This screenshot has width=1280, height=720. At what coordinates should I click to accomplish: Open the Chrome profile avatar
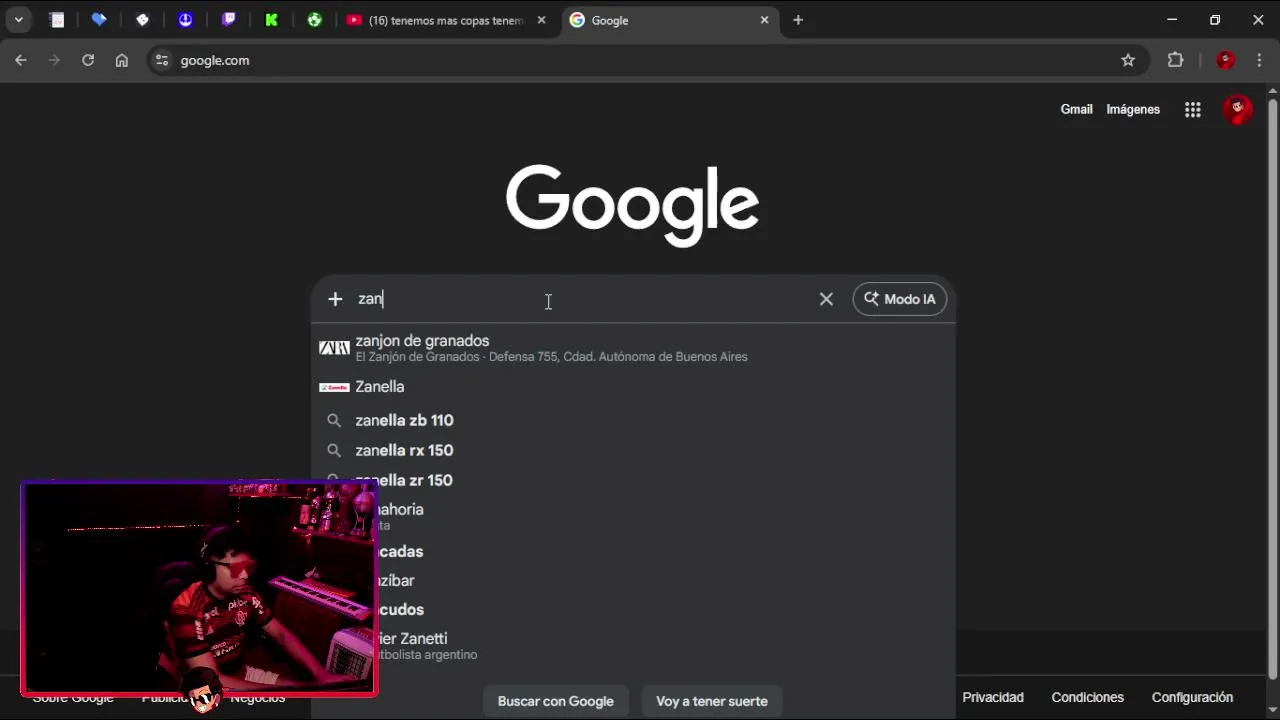(x=1226, y=60)
